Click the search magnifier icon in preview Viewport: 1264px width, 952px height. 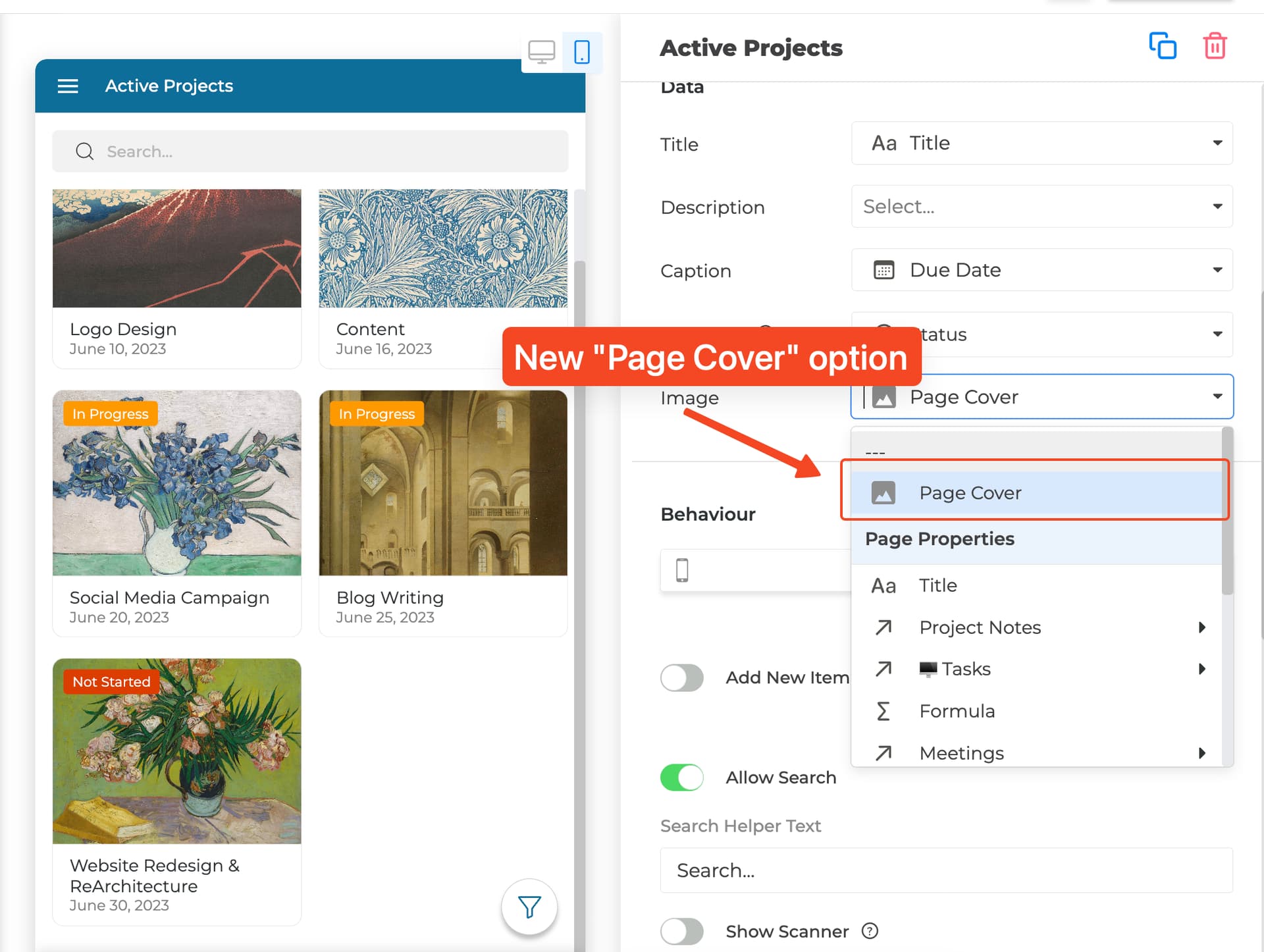[x=85, y=151]
